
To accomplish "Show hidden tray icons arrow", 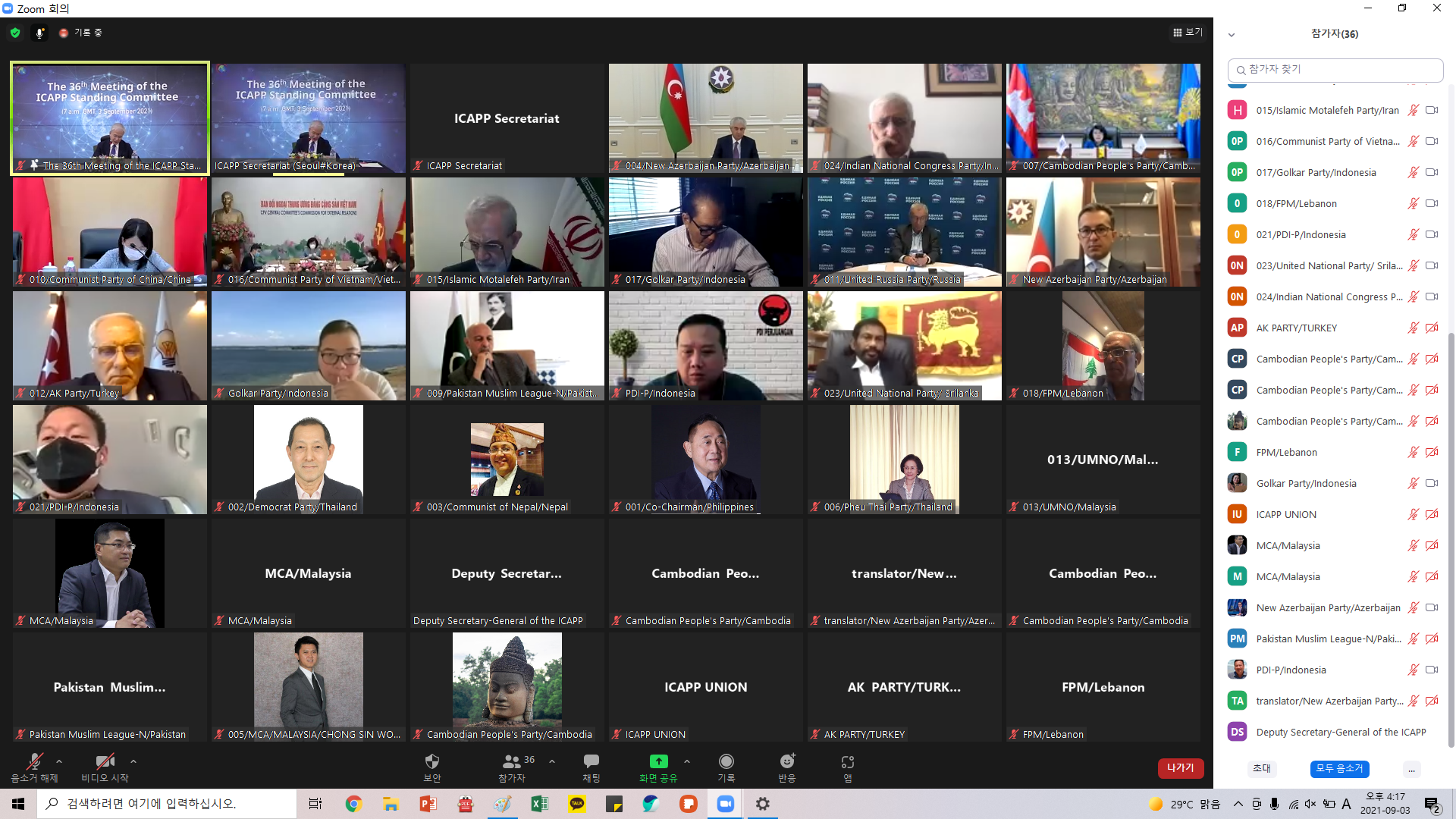I will 1238,804.
